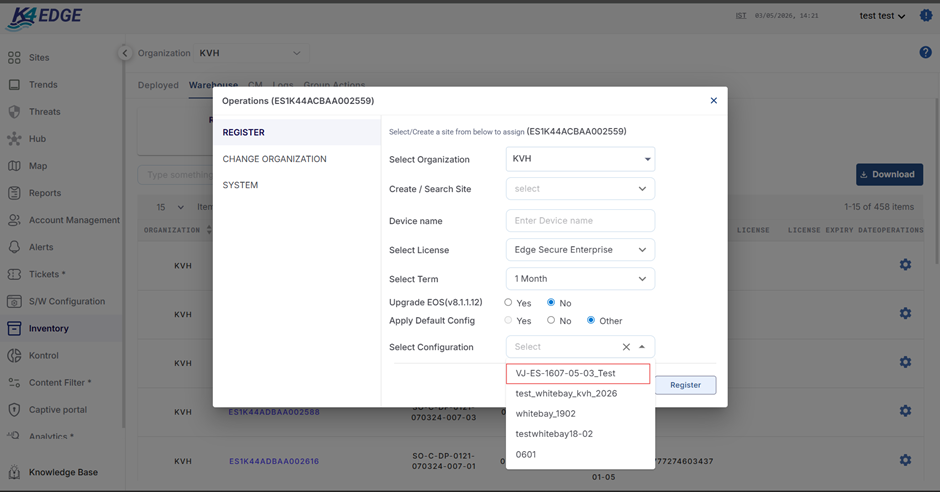
Task: Select No for Apply Default Config
Action: pyautogui.click(x=551, y=321)
